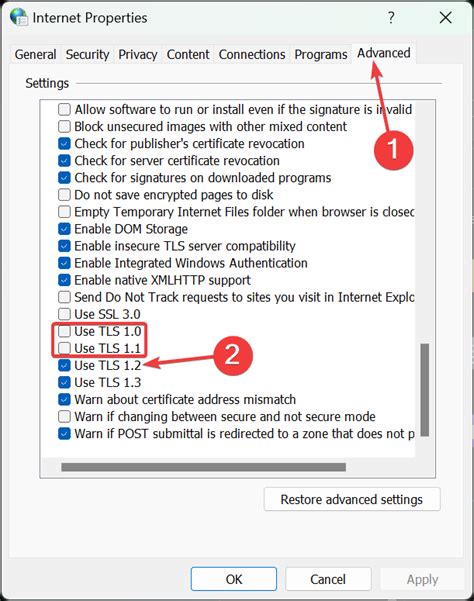Screen dimensions: 474x601
Task: Enable Send Do Not Track requests
Action: [64, 297]
